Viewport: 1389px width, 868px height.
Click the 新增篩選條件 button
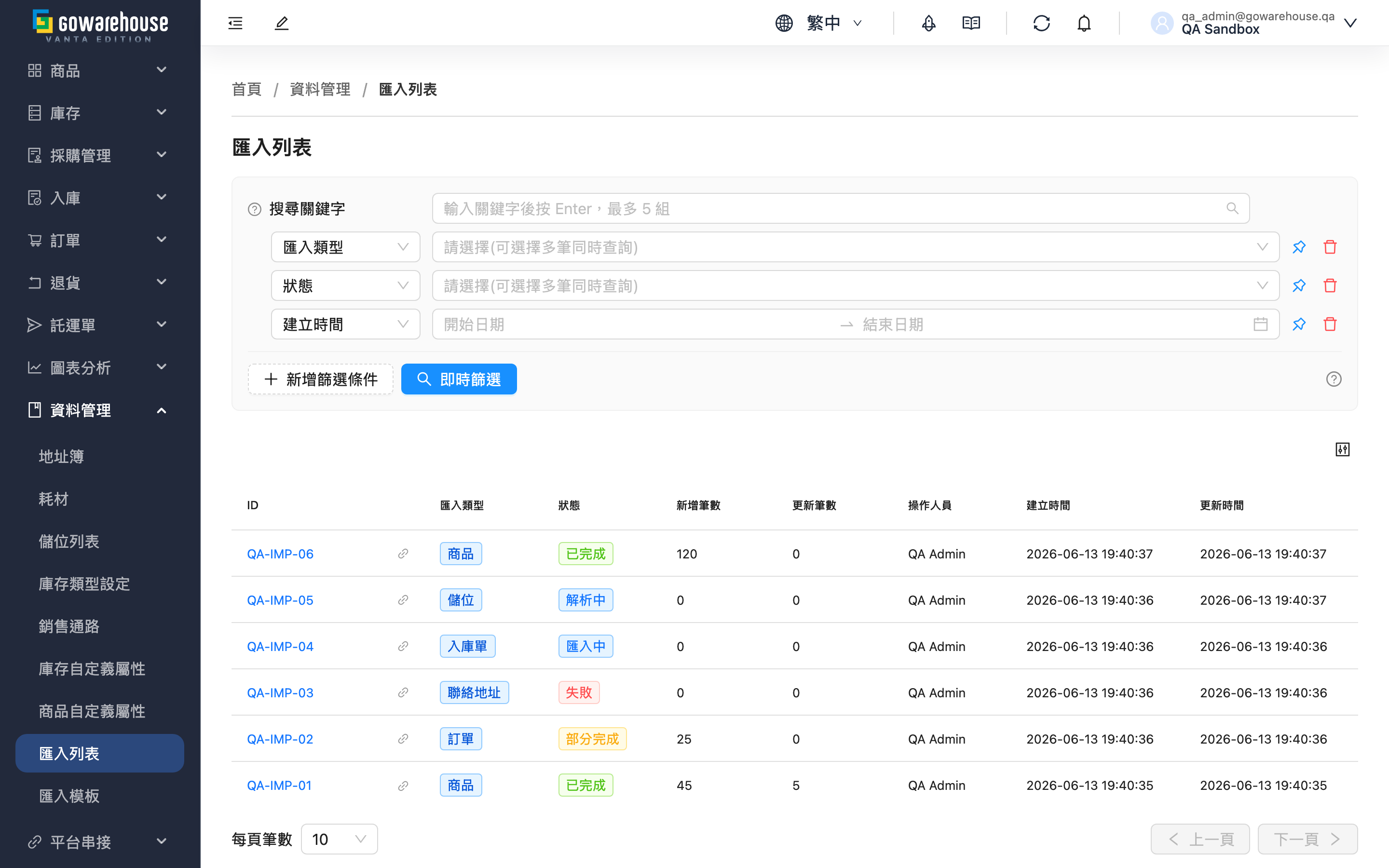[x=320, y=379]
